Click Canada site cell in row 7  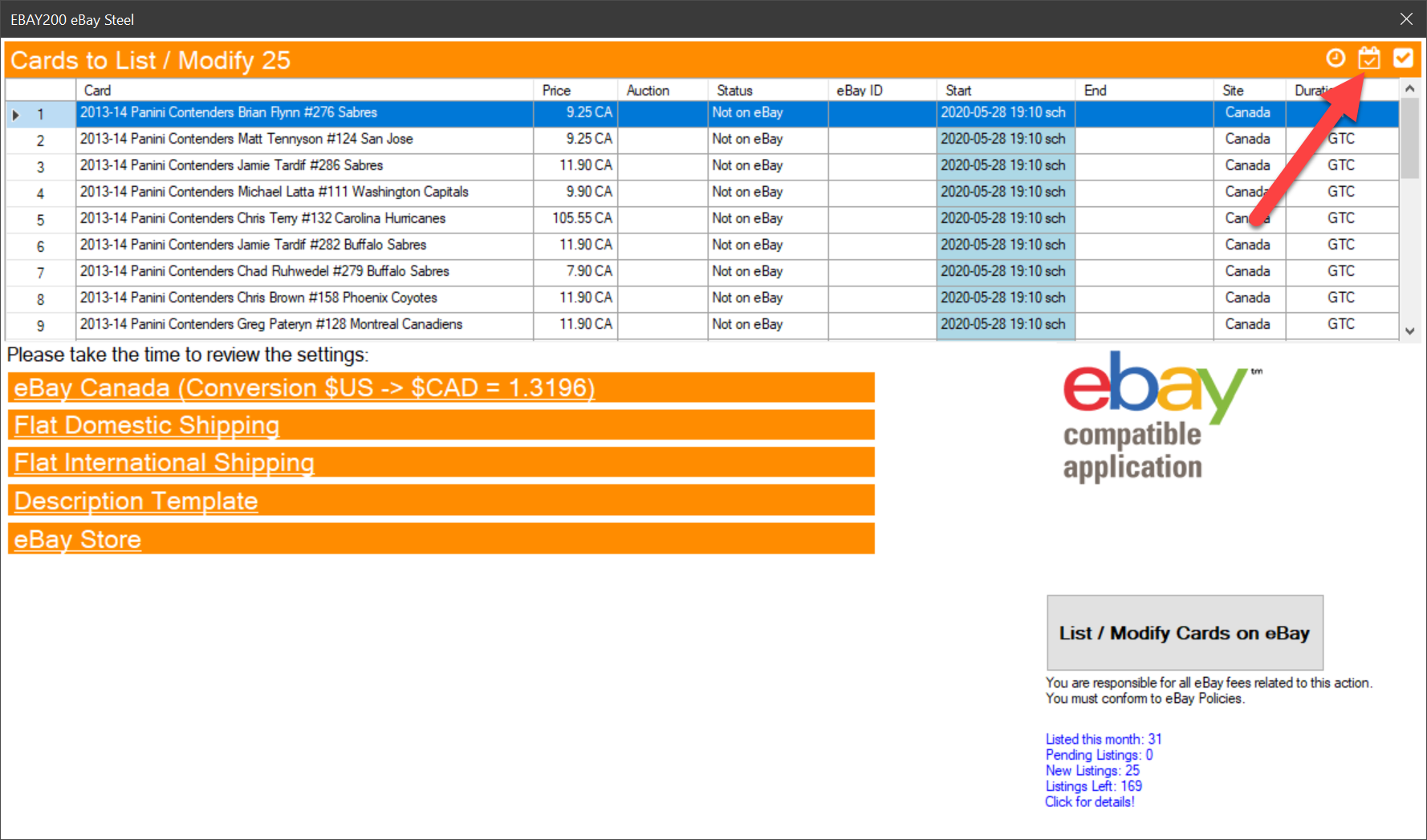pos(1250,272)
